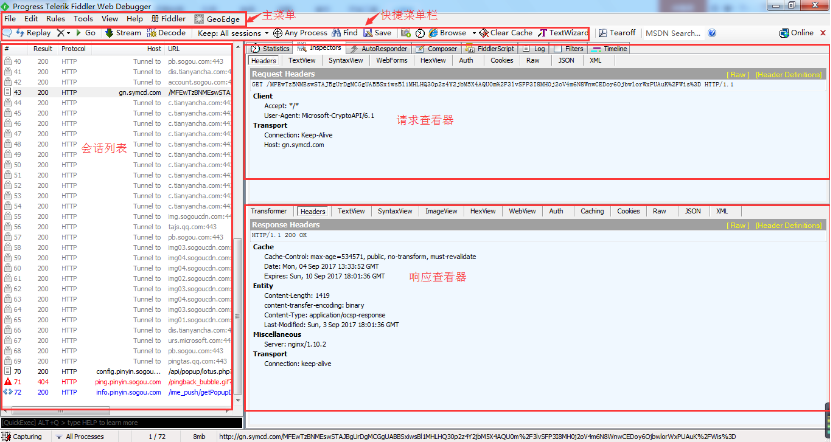Click the blue help icon beside MSDN Search
The height and width of the screenshot is (442, 831).
coord(712,33)
